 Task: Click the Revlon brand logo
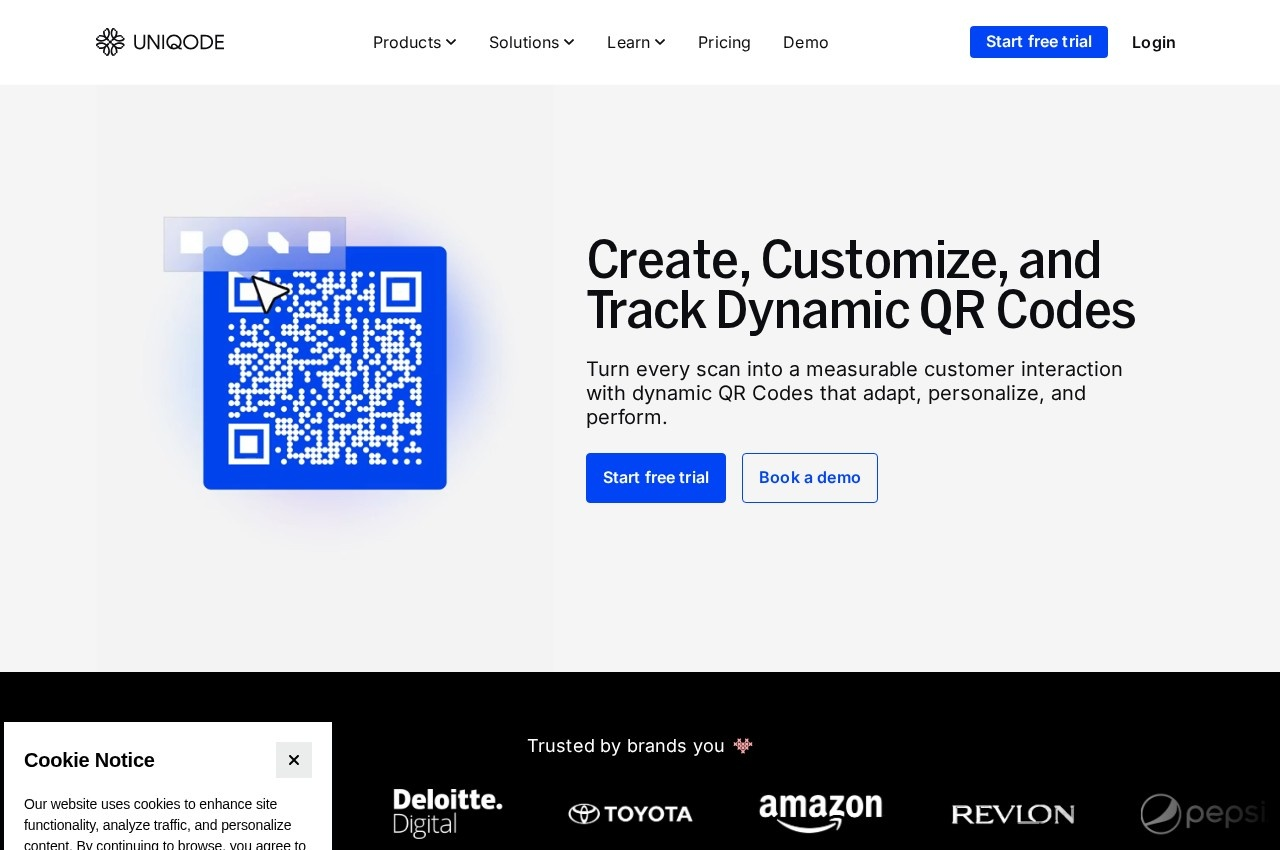(x=1013, y=814)
